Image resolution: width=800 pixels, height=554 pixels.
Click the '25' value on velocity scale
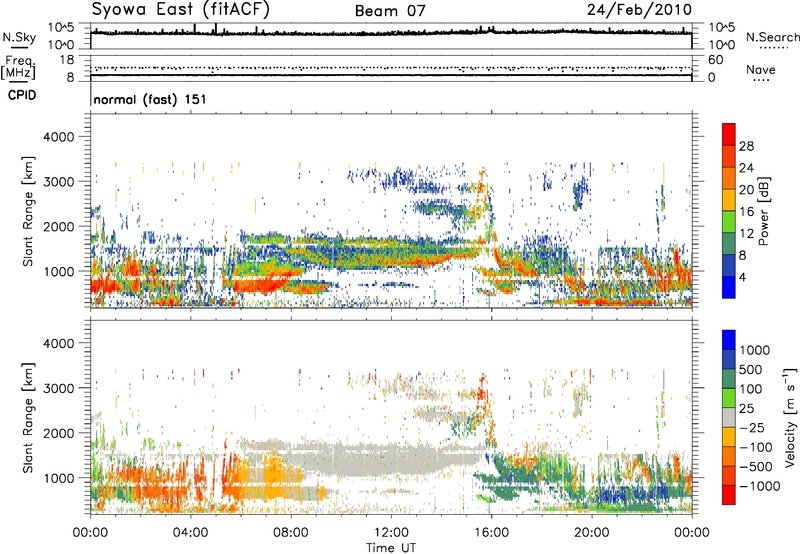(x=746, y=409)
